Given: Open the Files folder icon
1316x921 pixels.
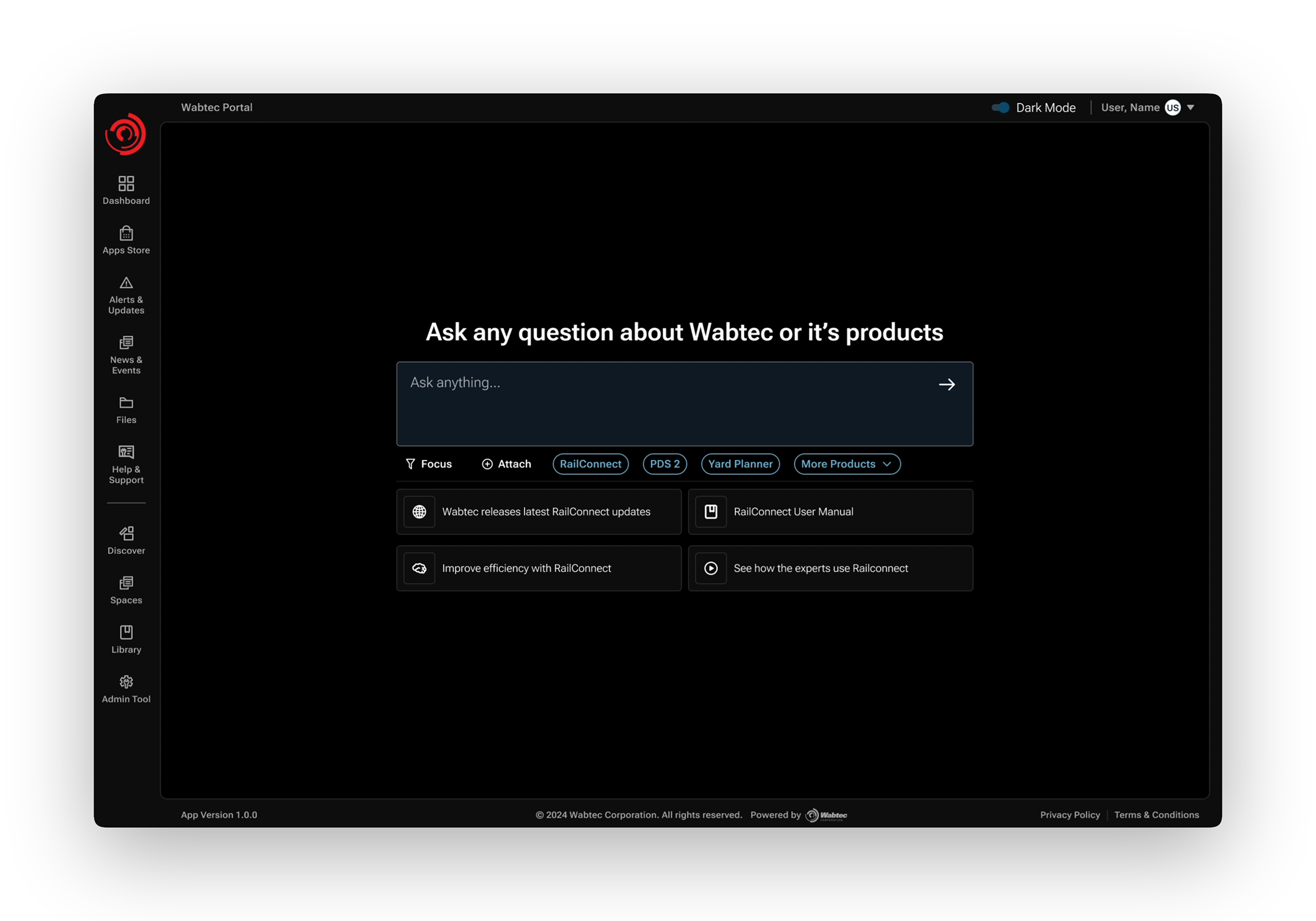Looking at the screenshot, I should point(126,403).
